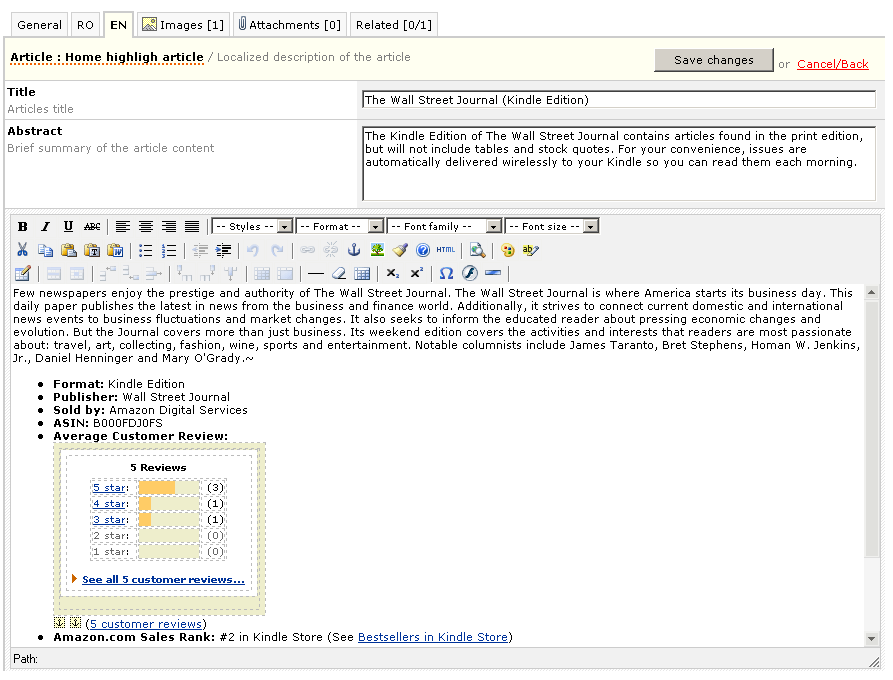Click the Copy icon in editor toolbar

46,249
